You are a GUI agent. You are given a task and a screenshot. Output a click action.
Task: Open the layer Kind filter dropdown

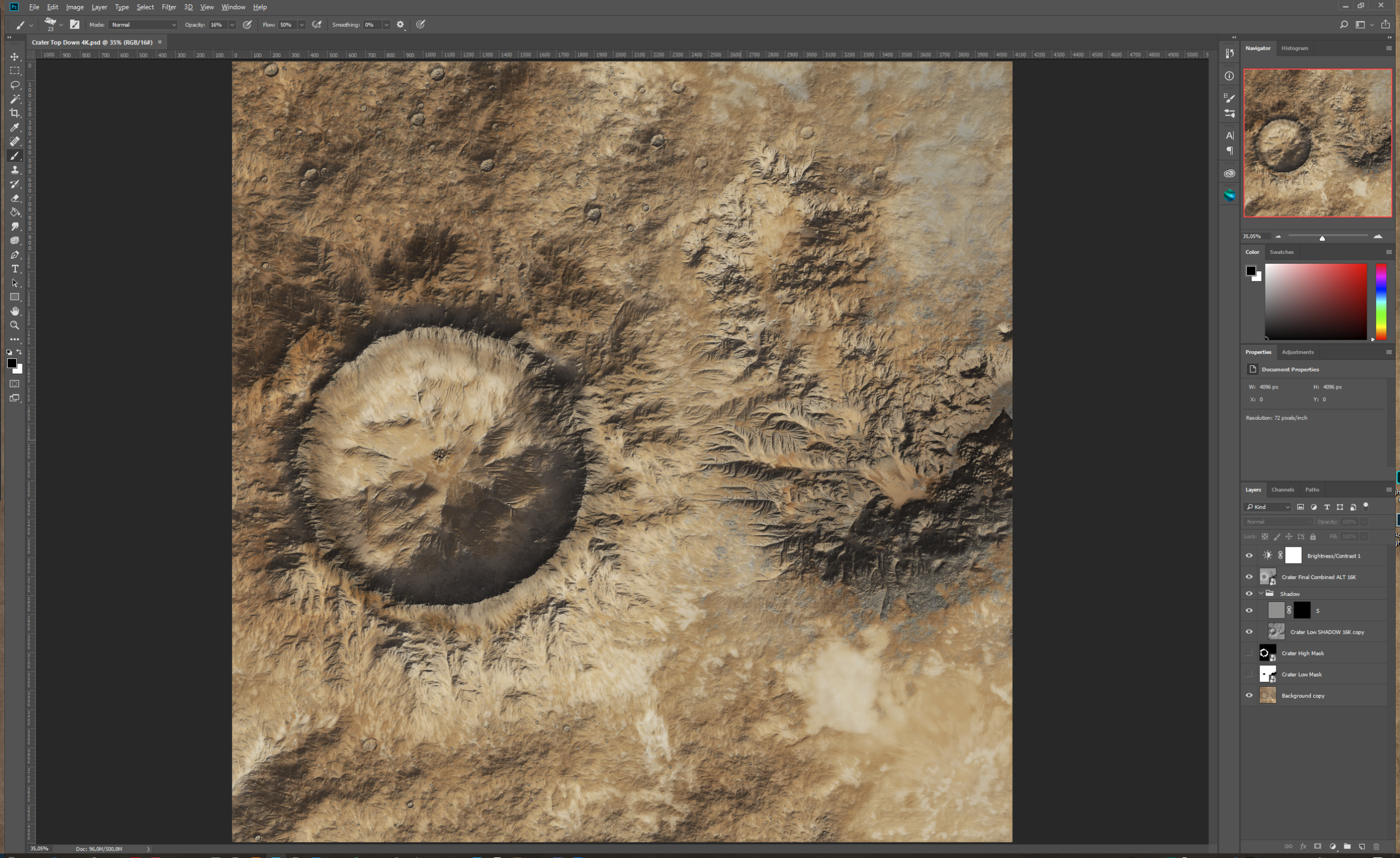1267,507
